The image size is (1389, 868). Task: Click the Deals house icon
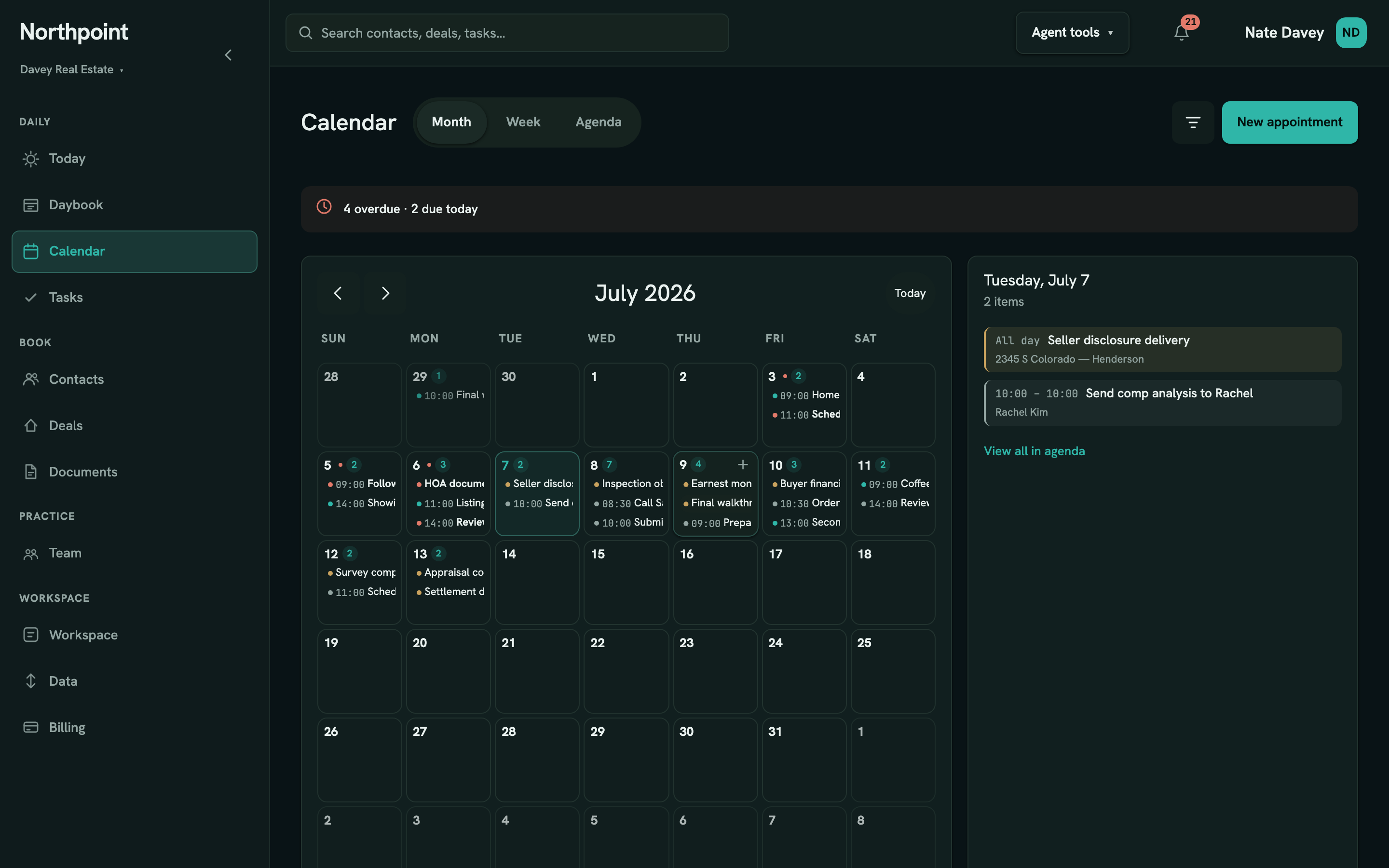point(31,426)
